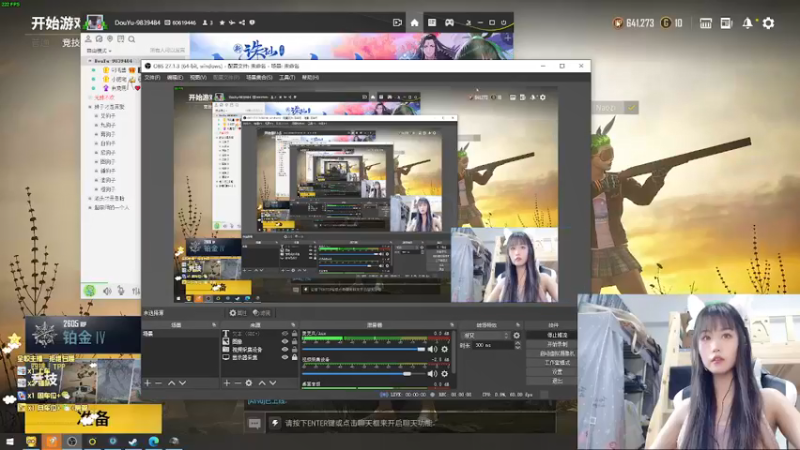Image resolution: width=800 pixels, height=450 pixels.
Task: Open gamepad icon in Douyu top bar
Action: [x=449, y=22]
